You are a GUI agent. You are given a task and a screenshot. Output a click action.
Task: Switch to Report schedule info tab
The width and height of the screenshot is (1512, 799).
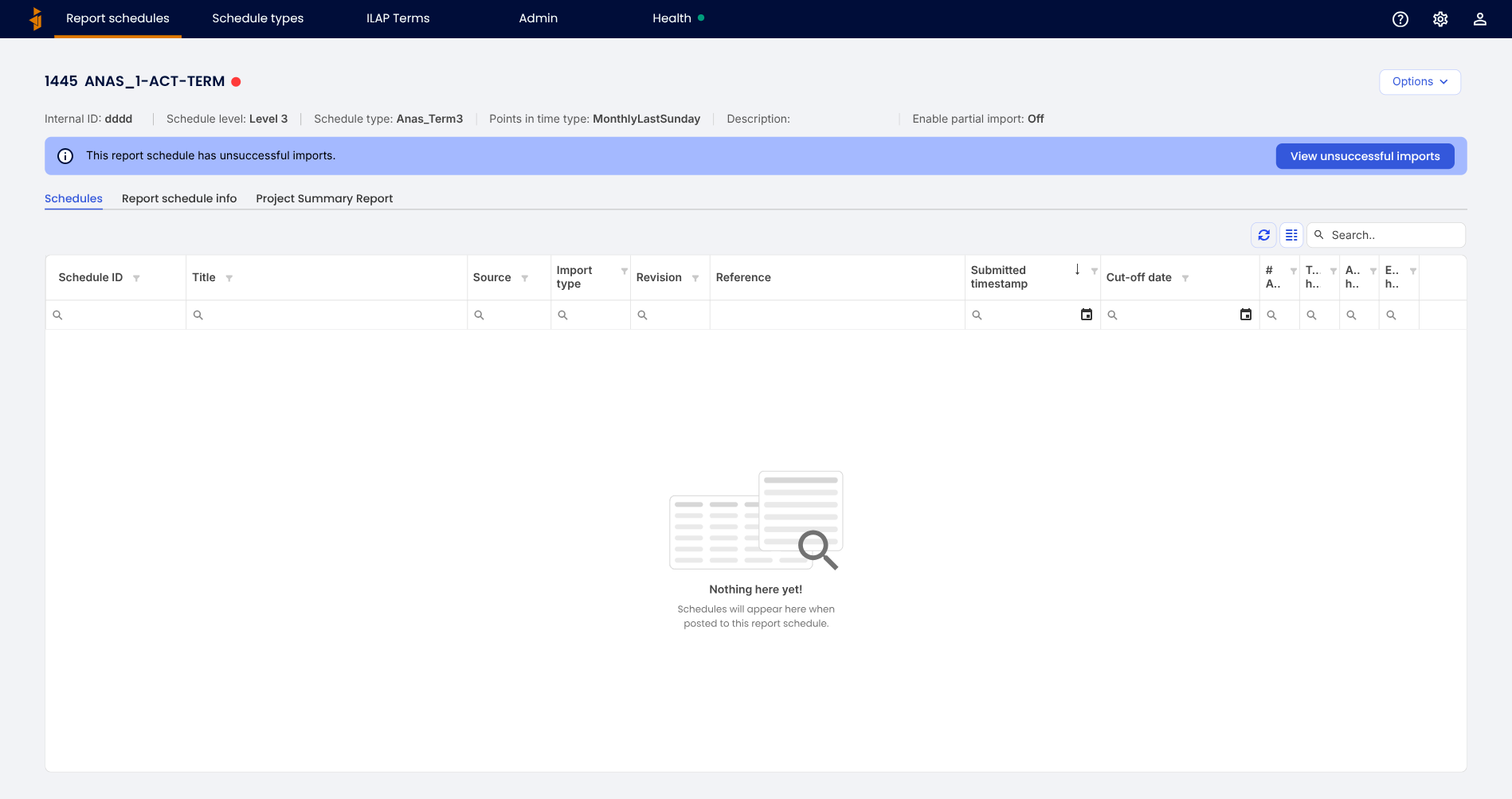click(x=179, y=198)
